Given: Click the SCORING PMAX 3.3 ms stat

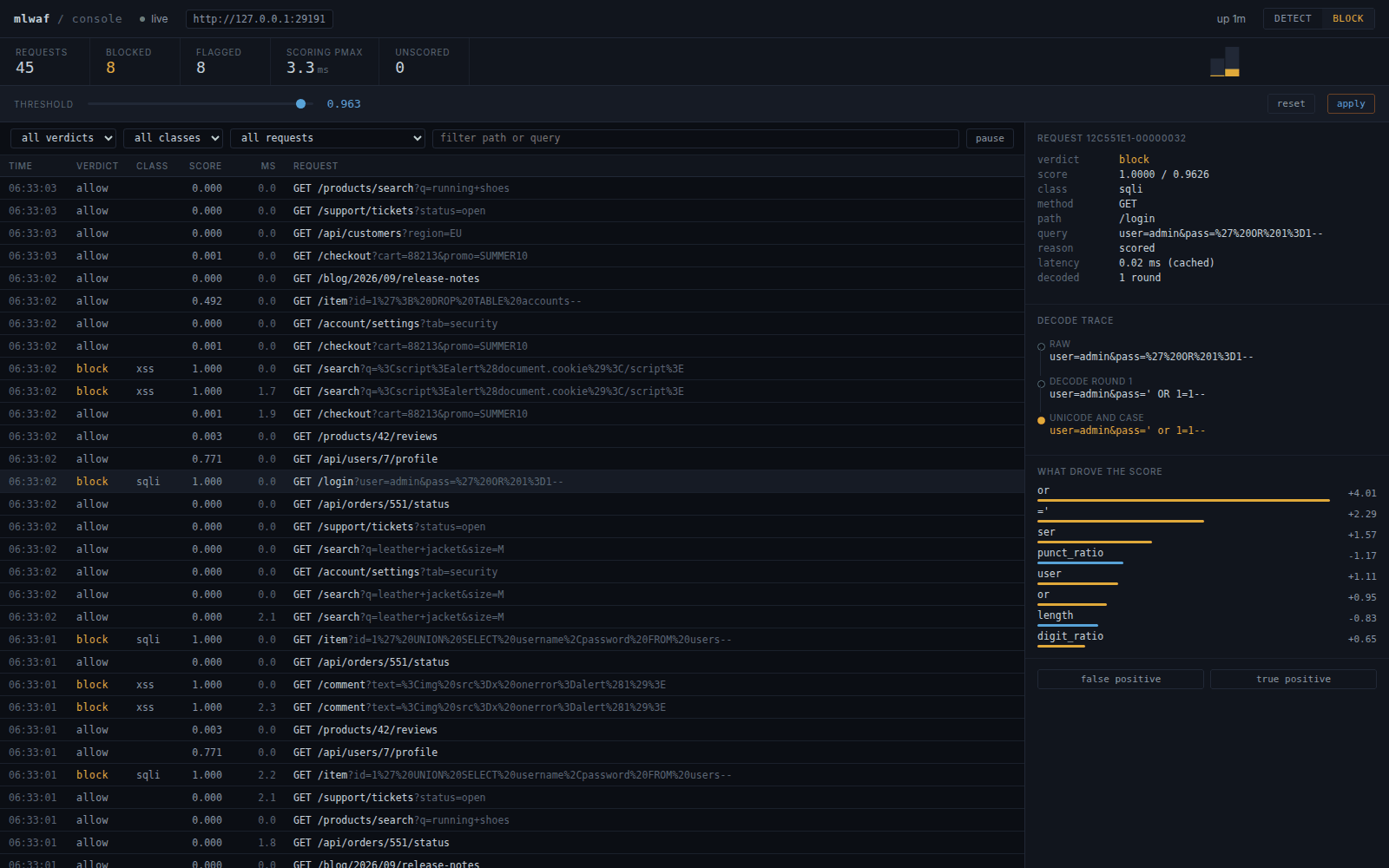Looking at the screenshot, I should 325,62.
